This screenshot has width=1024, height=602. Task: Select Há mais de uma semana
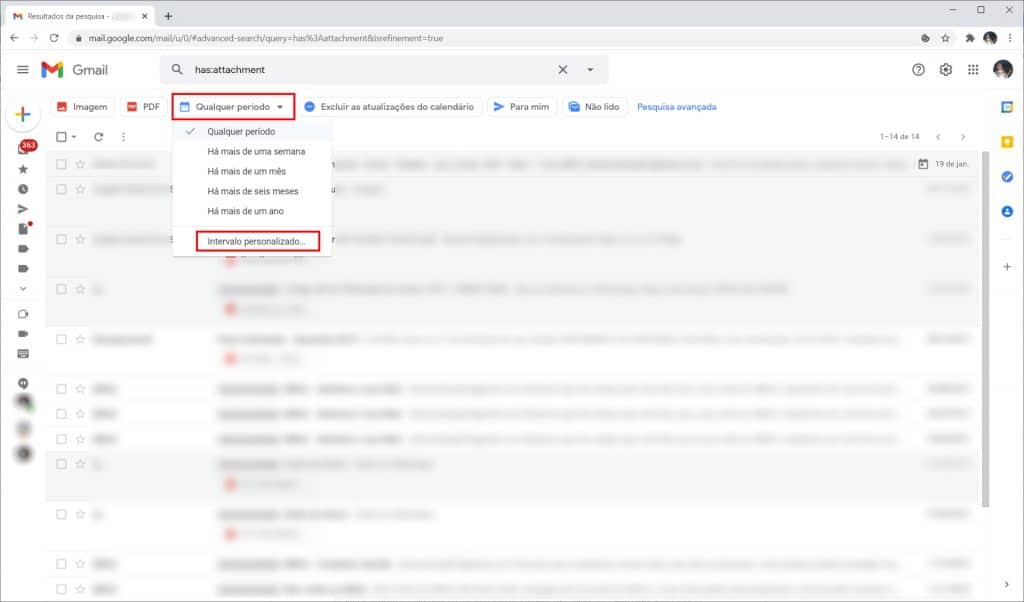click(x=252, y=151)
